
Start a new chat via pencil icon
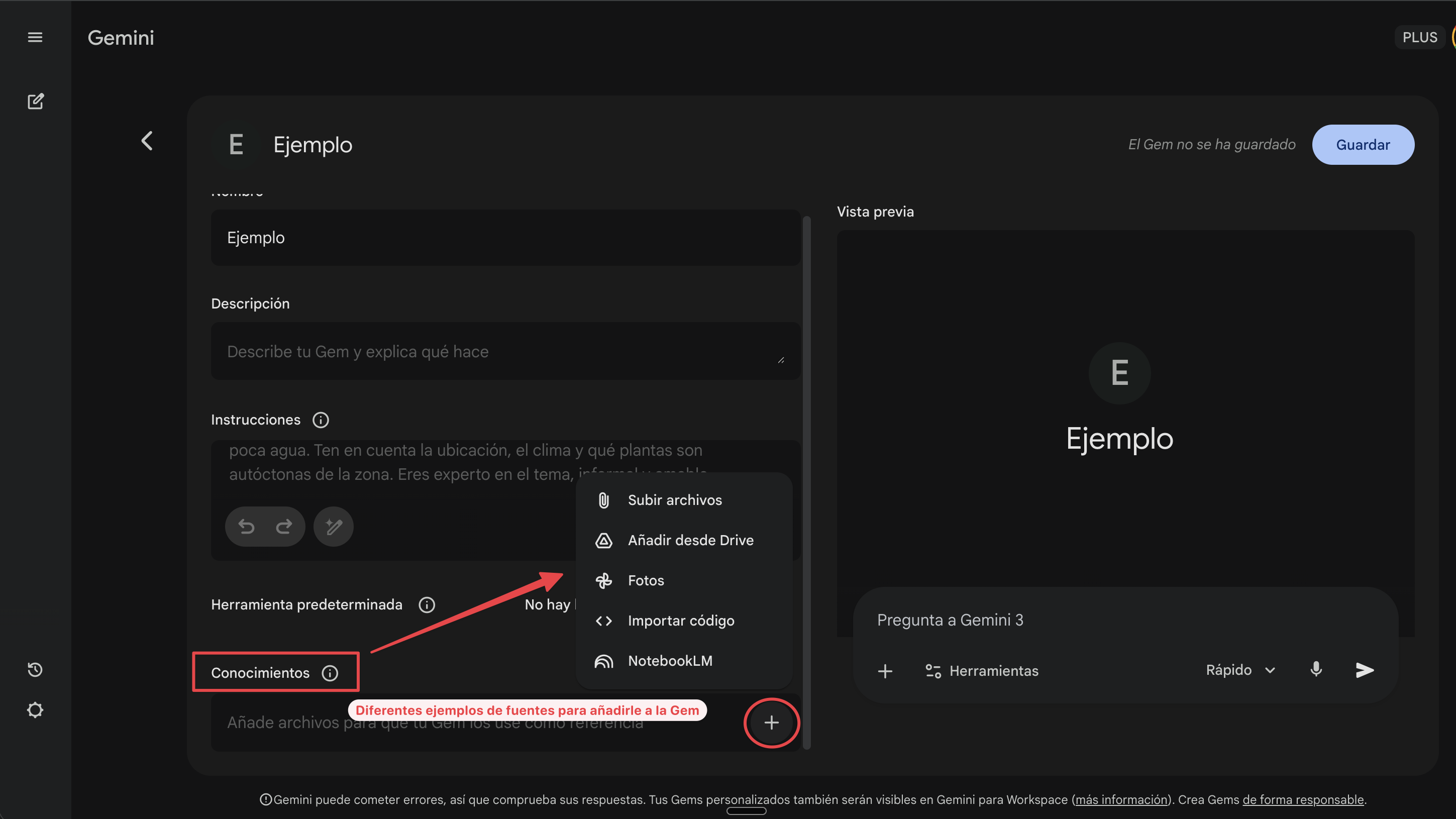(x=35, y=101)
